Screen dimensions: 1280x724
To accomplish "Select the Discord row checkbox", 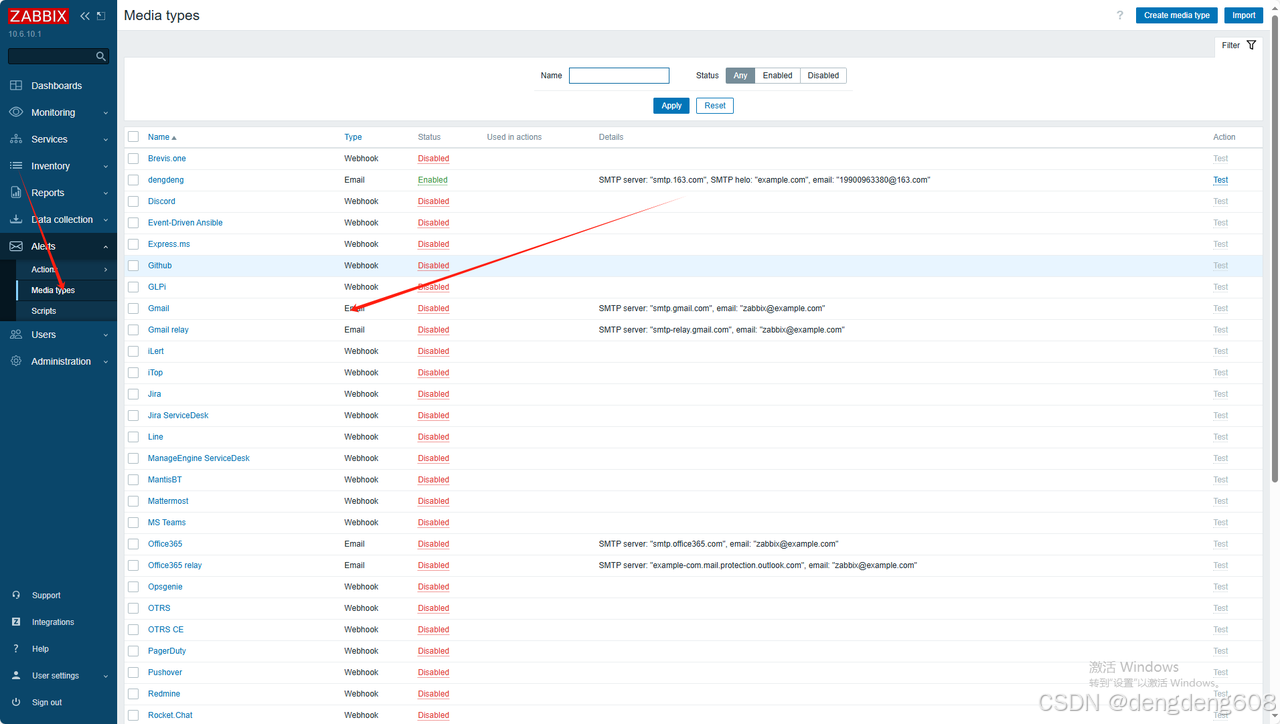I will pos(133,201).
